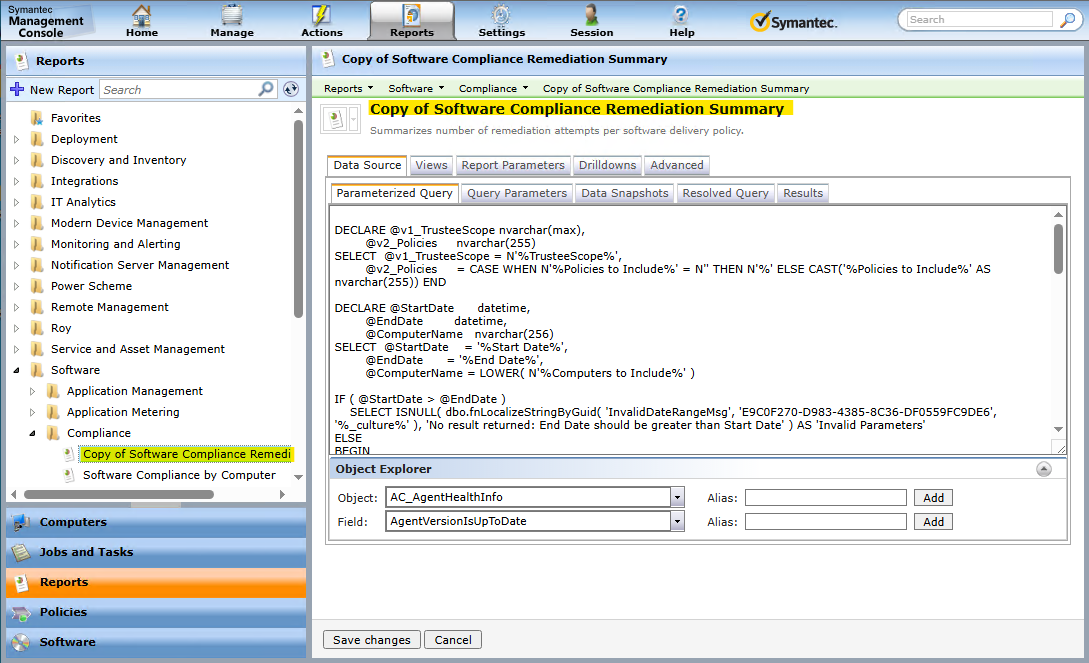The image size is (1089, 663).
Task: Expand the Deployment folder in tree
Action: point(16,139)
